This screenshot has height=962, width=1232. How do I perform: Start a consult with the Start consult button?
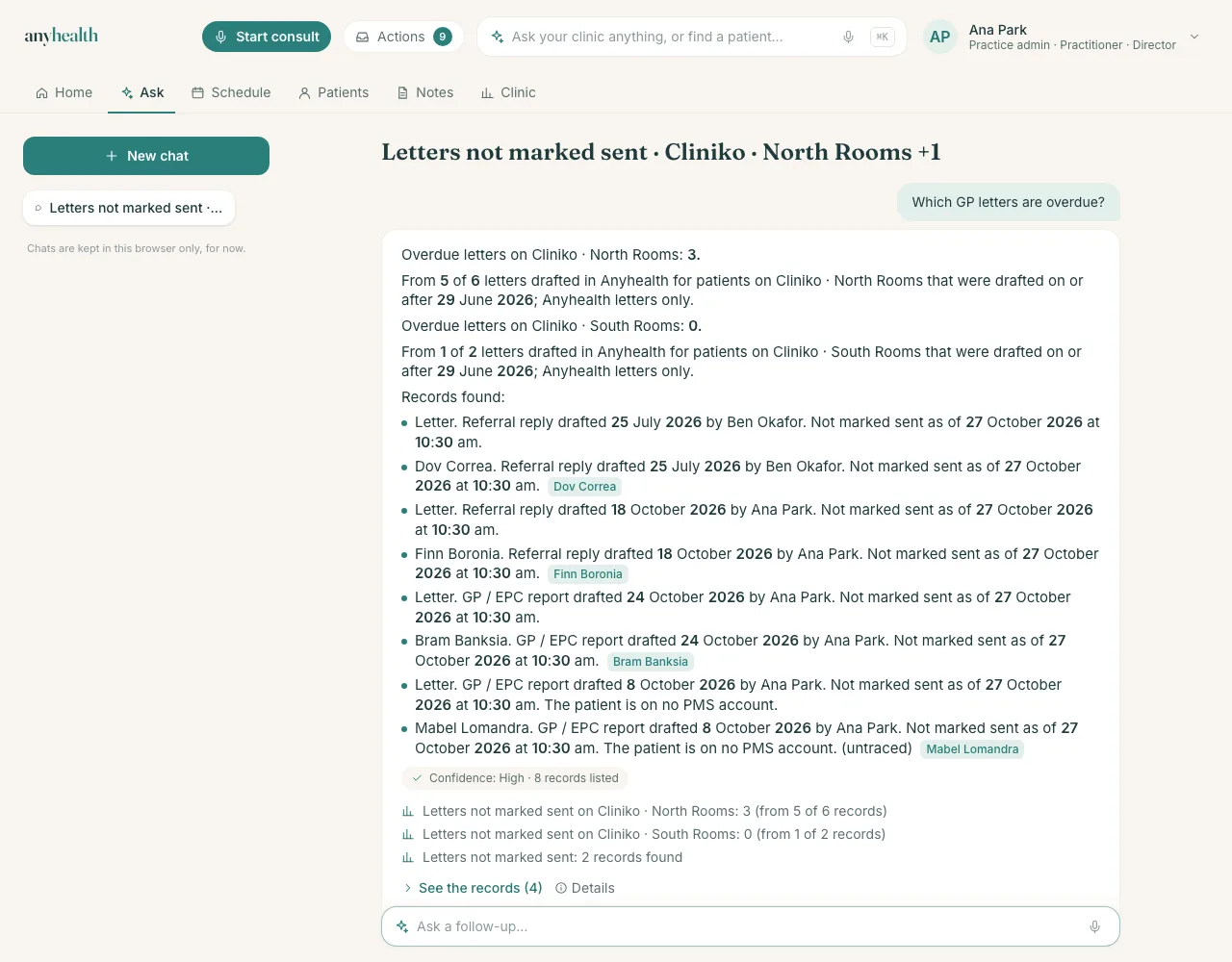(x=267, y=37)
